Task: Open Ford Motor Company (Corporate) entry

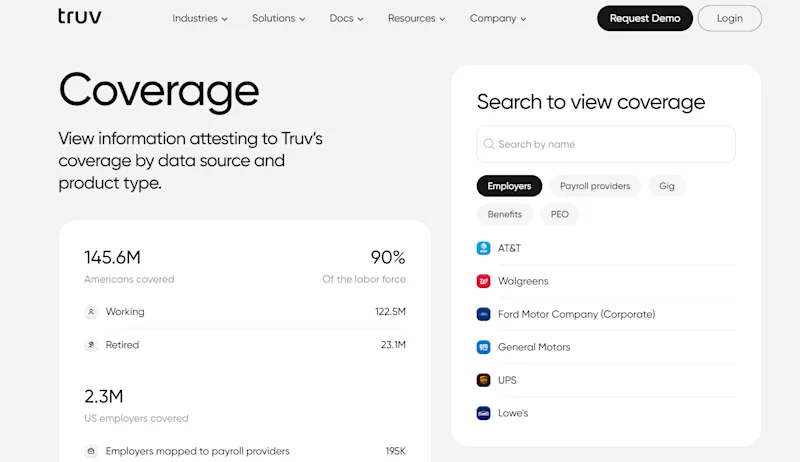Action: pyautogui.click(x=606, y=314)
